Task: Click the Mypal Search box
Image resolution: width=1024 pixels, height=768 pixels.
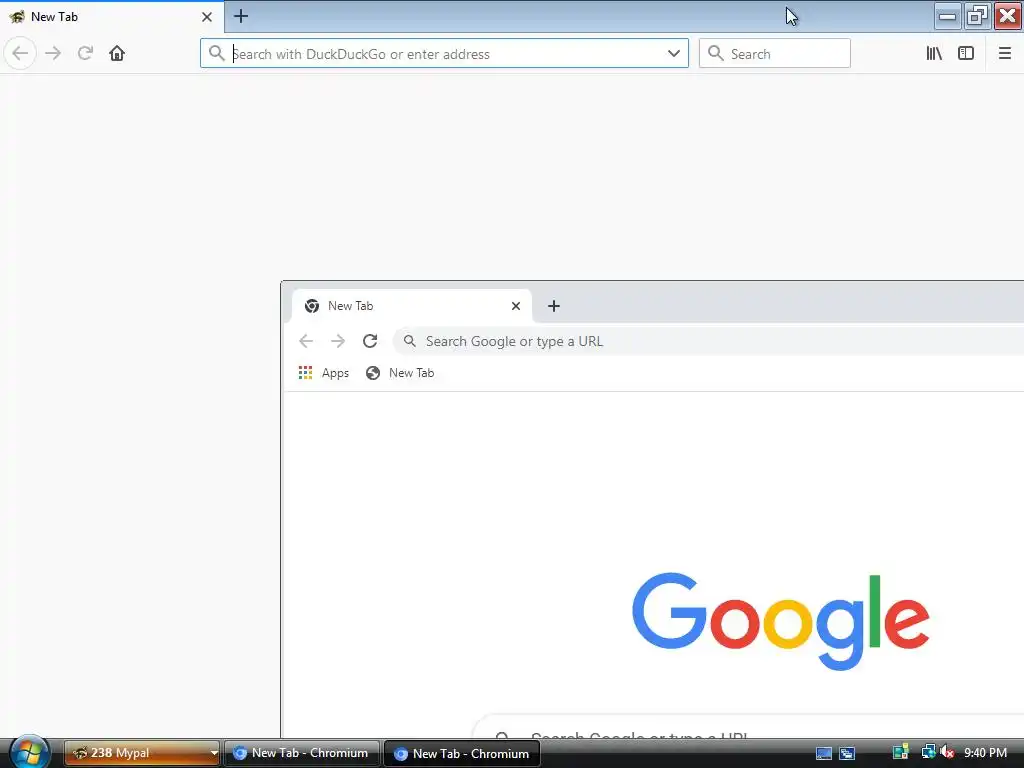Action: (775, 54)
